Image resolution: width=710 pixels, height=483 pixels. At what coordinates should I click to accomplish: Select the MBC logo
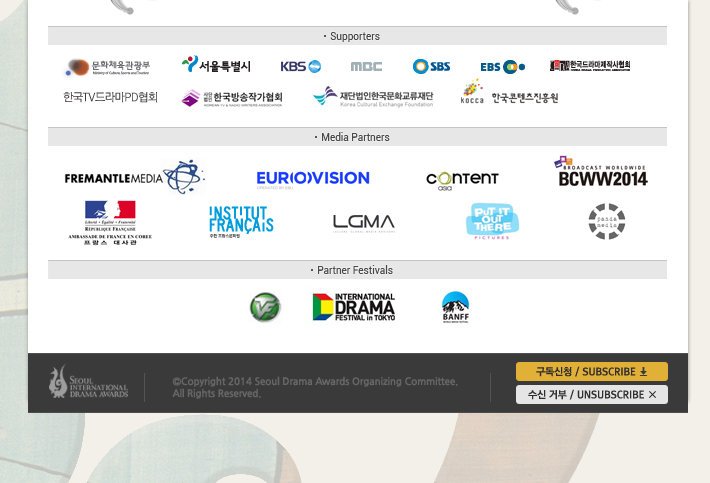coord(366,67)
